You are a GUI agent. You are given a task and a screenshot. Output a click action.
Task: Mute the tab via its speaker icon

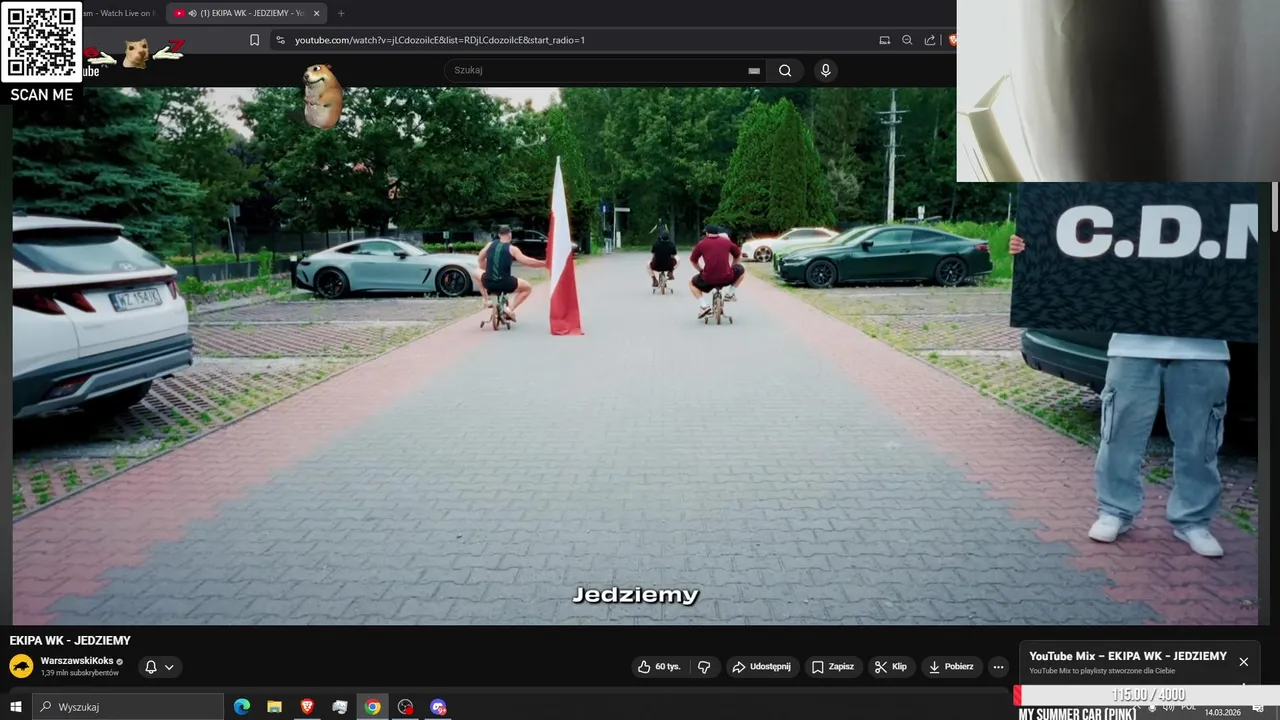(192, 13)
